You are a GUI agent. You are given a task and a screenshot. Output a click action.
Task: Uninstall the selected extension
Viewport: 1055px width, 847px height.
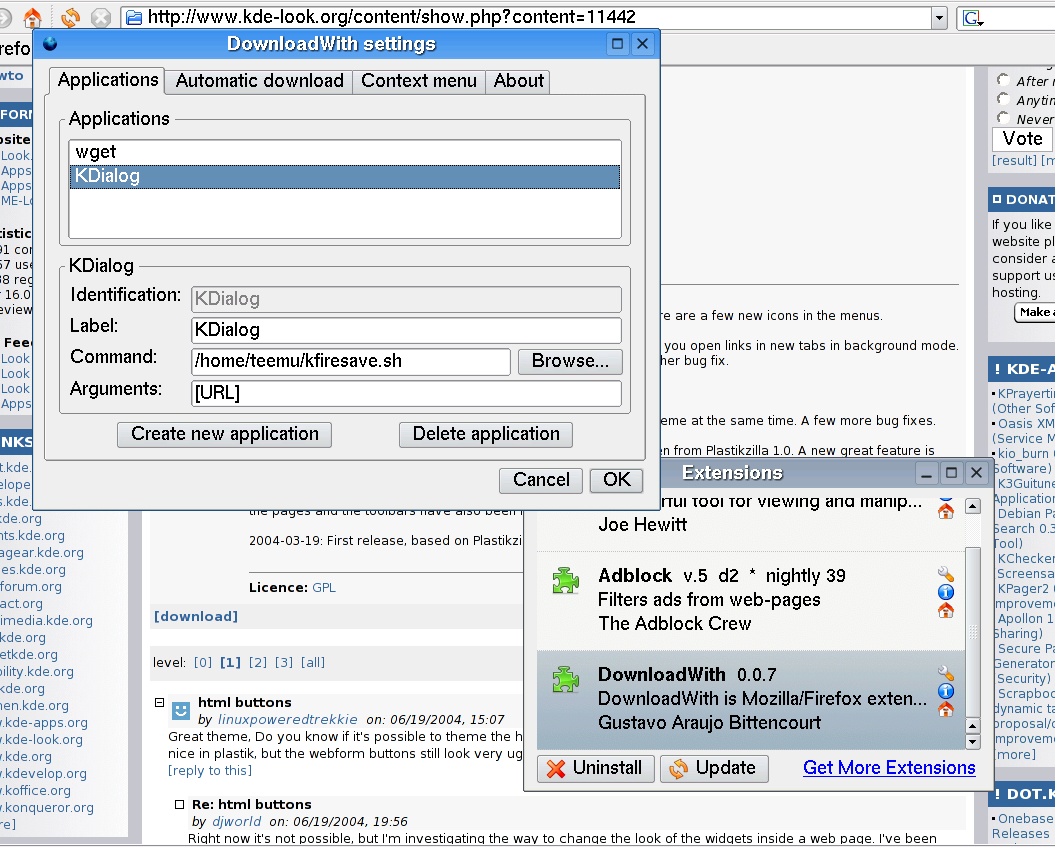coord(595,768)
